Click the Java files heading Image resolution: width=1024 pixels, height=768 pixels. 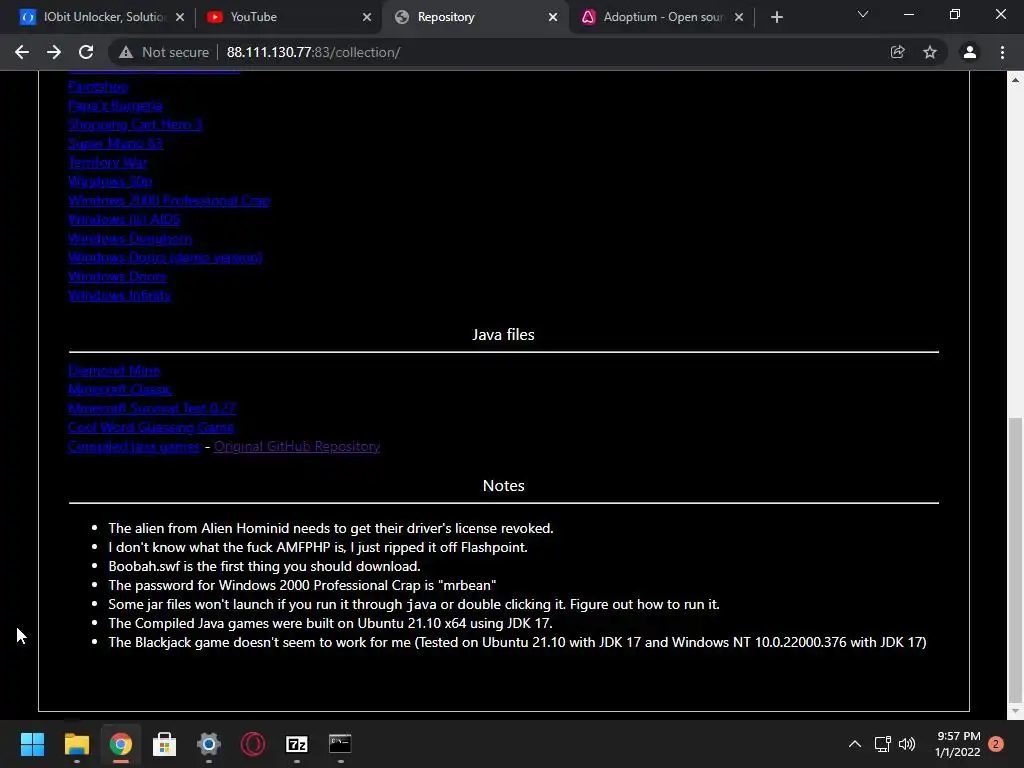[504, 334]
